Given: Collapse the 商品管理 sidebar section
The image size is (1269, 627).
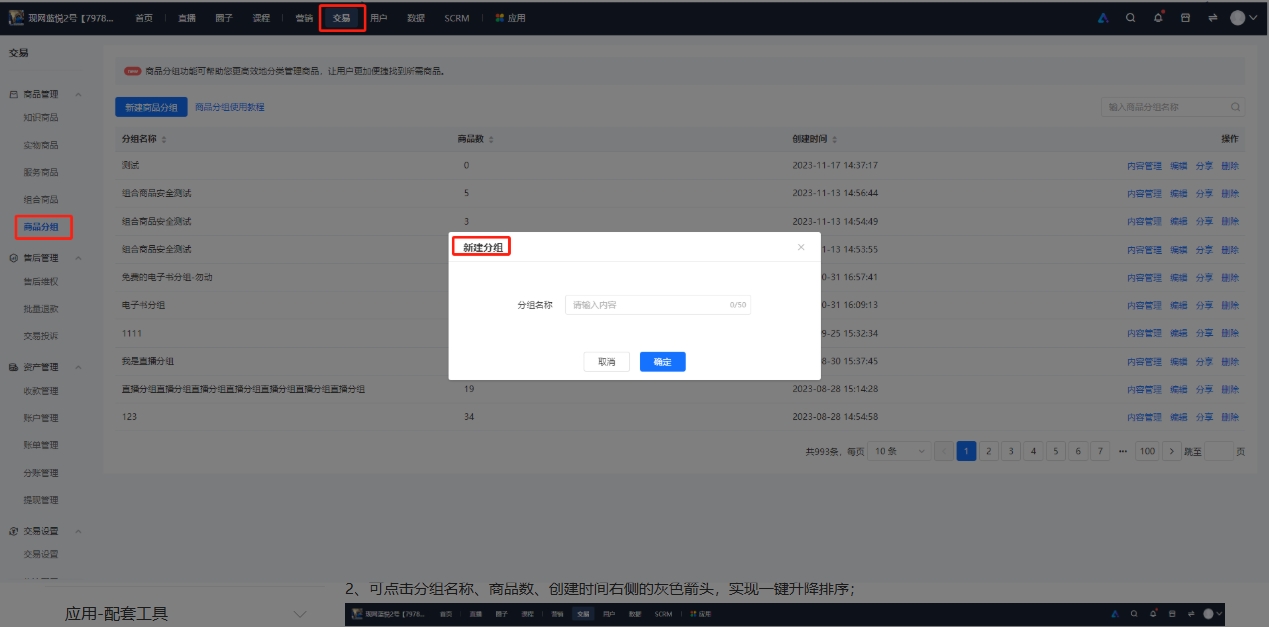Looking at the screenshot, I should pos(78,94).
